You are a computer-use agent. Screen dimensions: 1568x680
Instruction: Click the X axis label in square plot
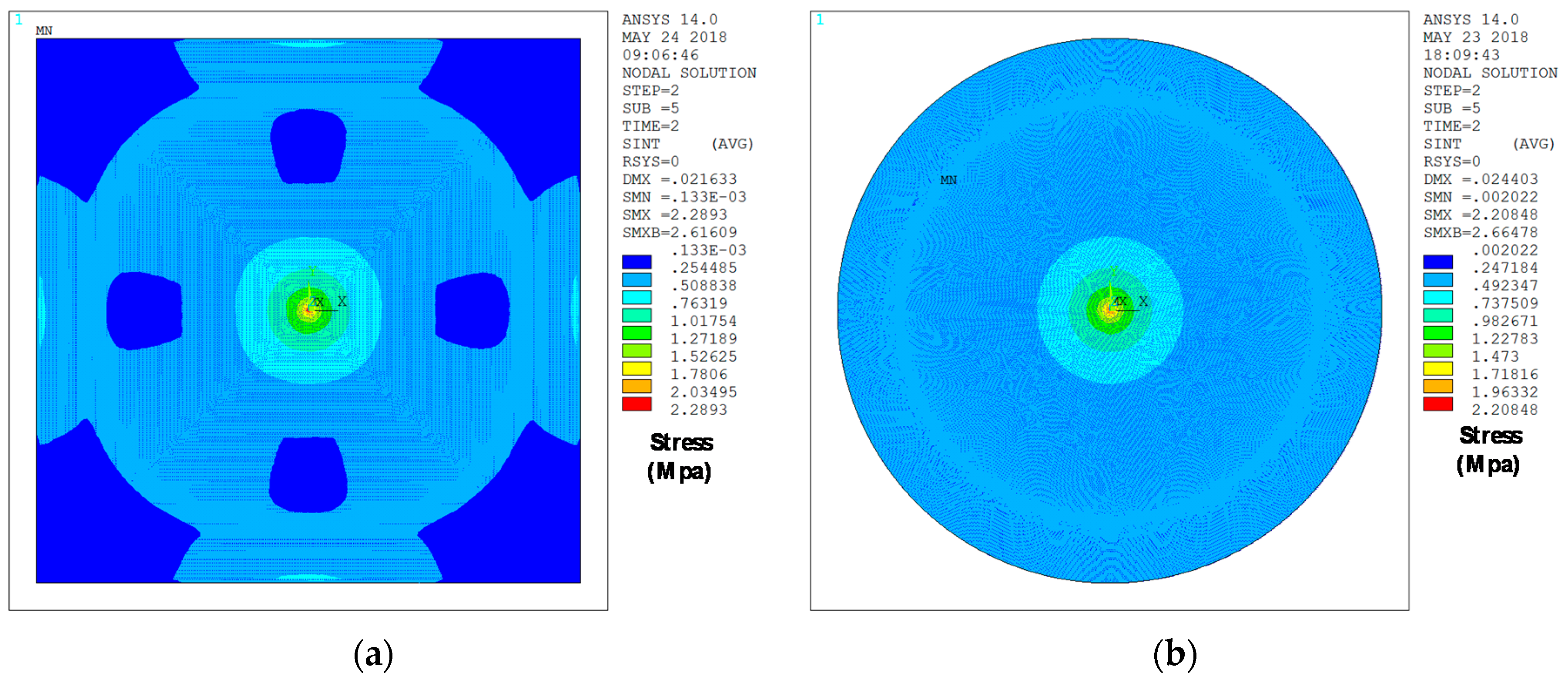[342, 301]
